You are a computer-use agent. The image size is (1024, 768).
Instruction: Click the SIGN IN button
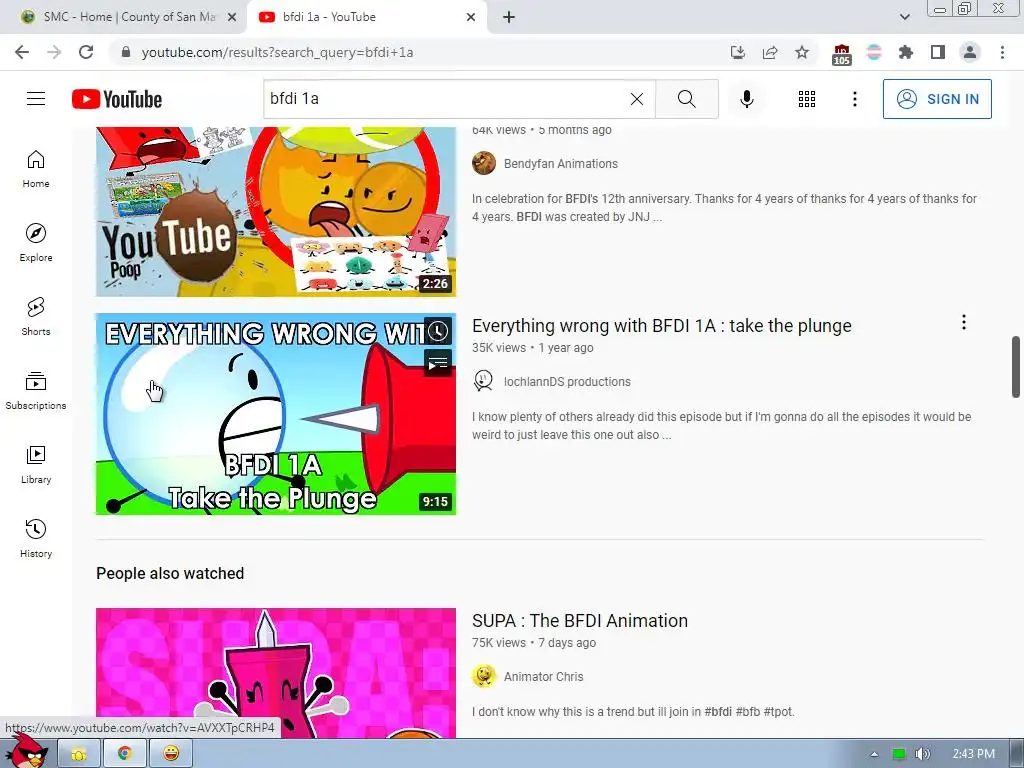[x=937, y=99]
